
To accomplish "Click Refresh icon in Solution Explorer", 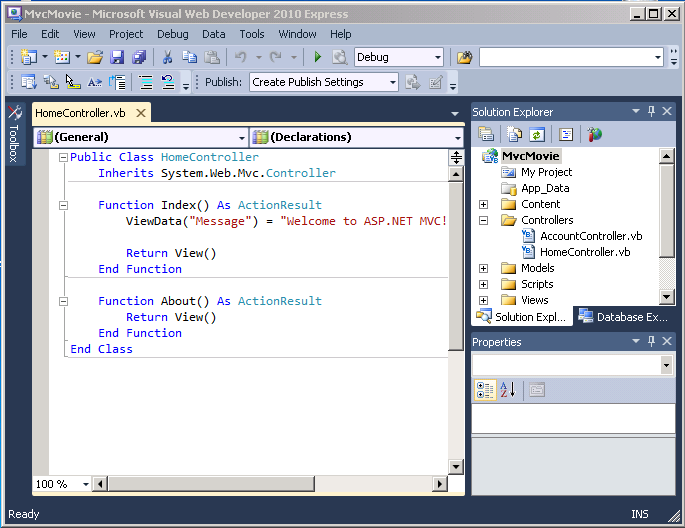I will point(536,134).
